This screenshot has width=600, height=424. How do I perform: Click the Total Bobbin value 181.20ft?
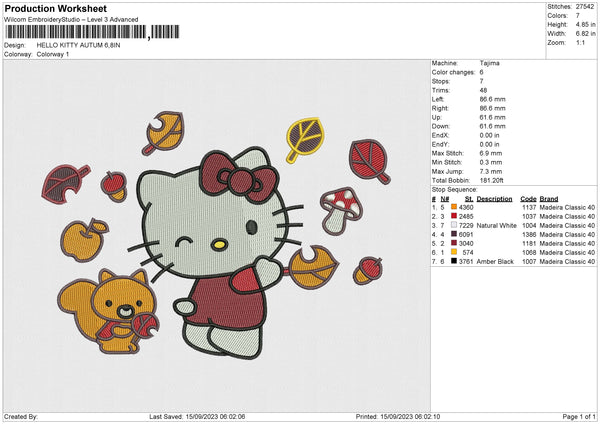491,181
